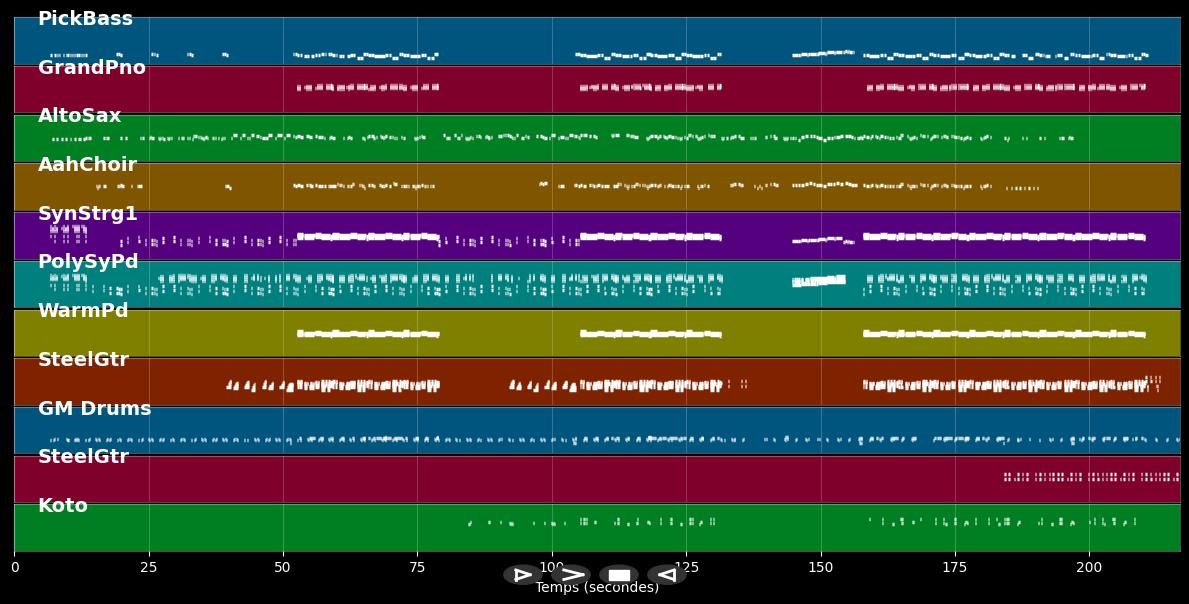
Task: Click the SynStrg1 track name
Action: [x=88, y=214]
